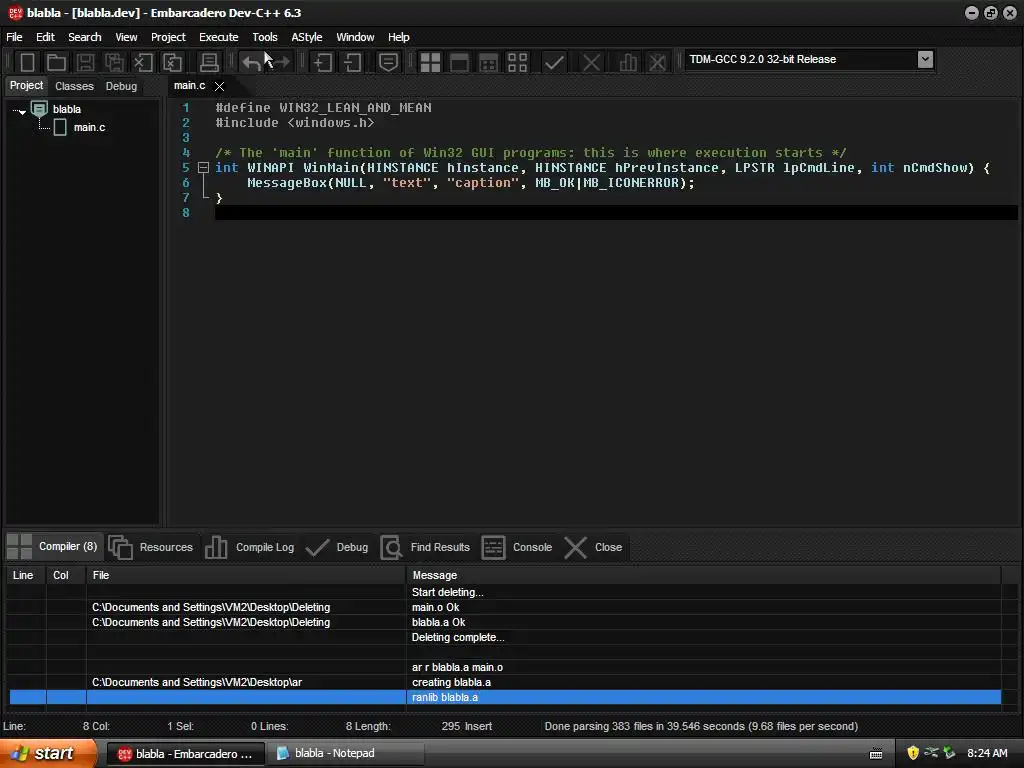Click the delete profiling information icon
1024x768 pixels.
click(657, 62)
